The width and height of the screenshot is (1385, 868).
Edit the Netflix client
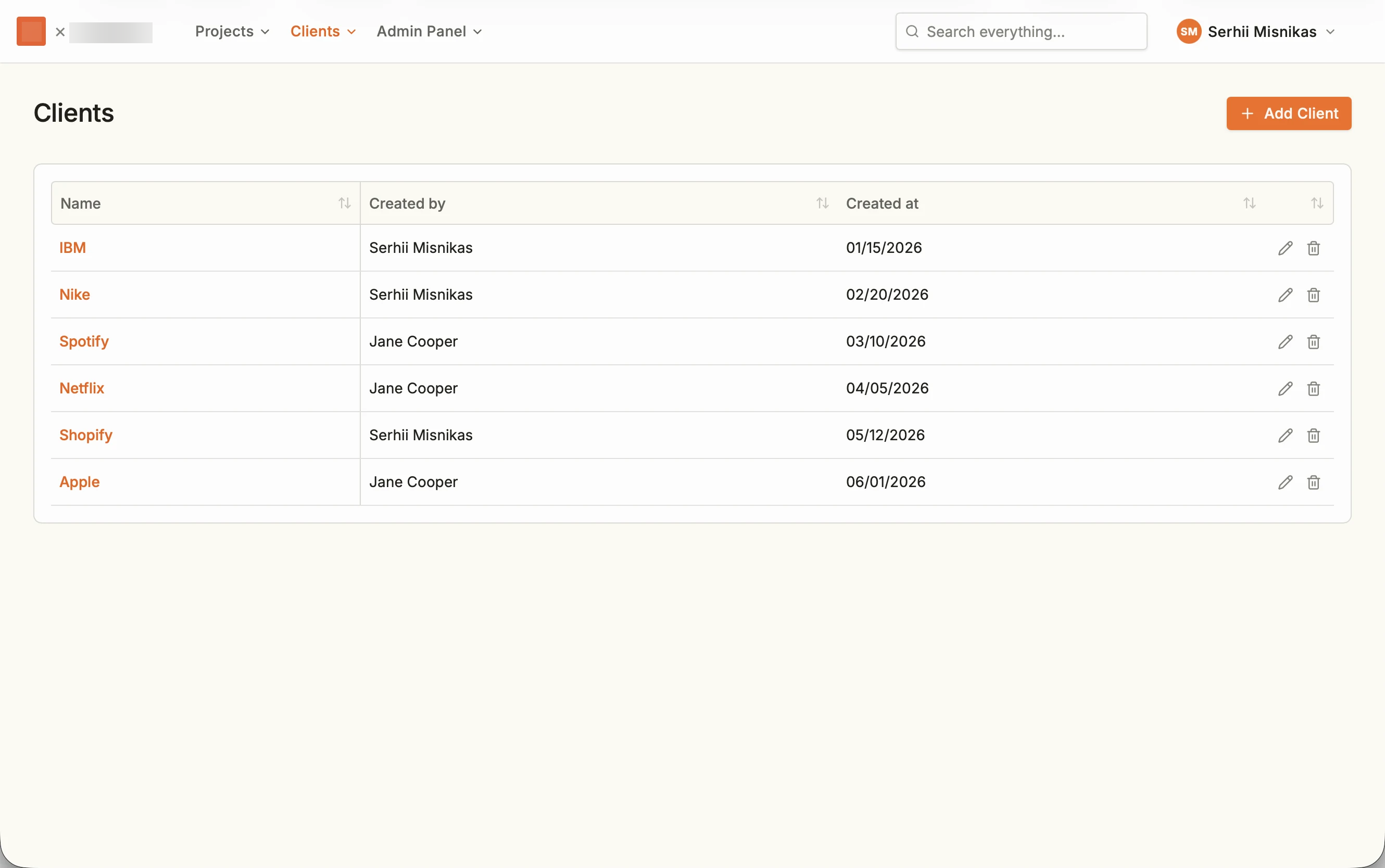pos(1285,389)
